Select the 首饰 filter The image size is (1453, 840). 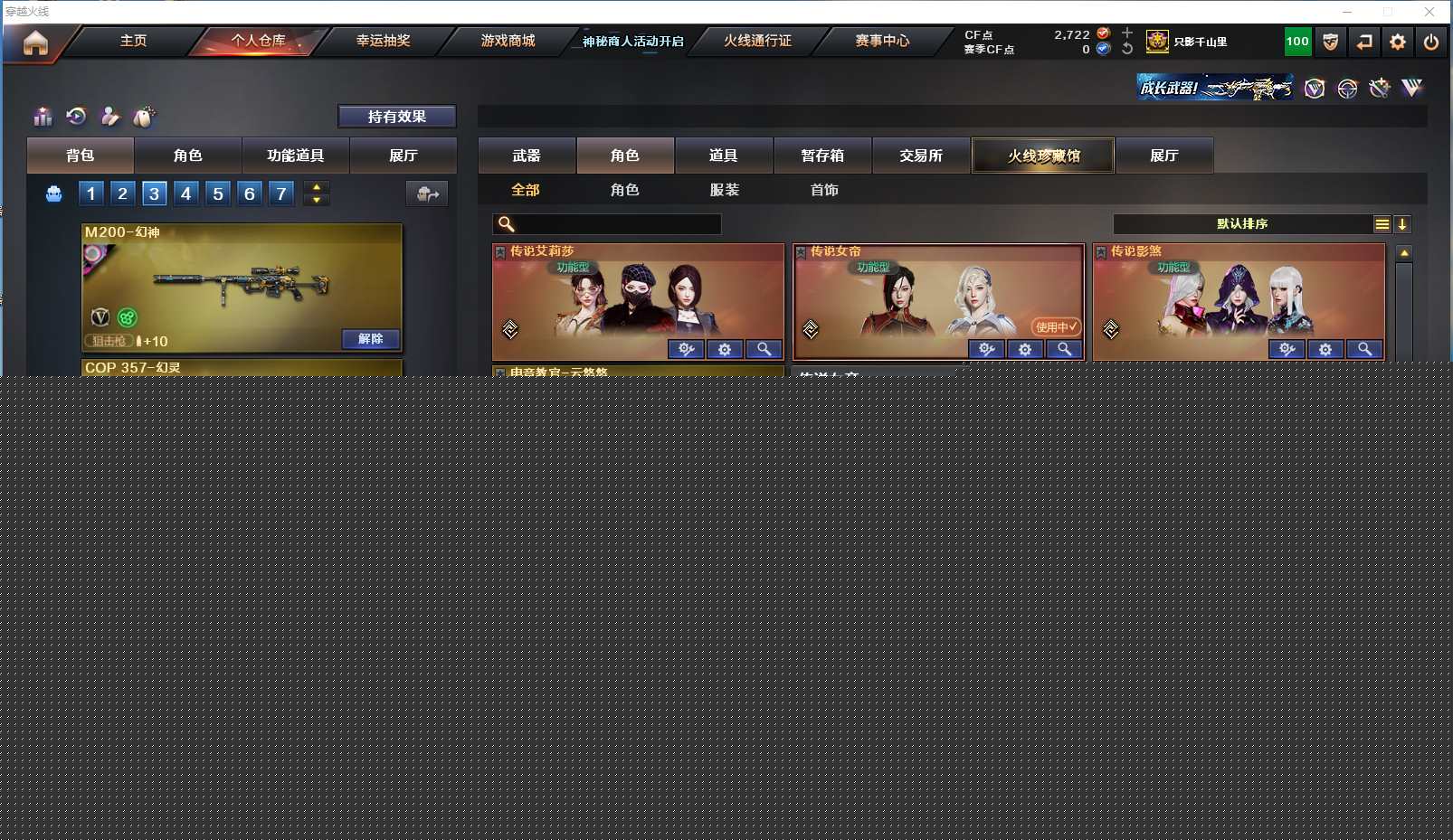pos(824,190)
